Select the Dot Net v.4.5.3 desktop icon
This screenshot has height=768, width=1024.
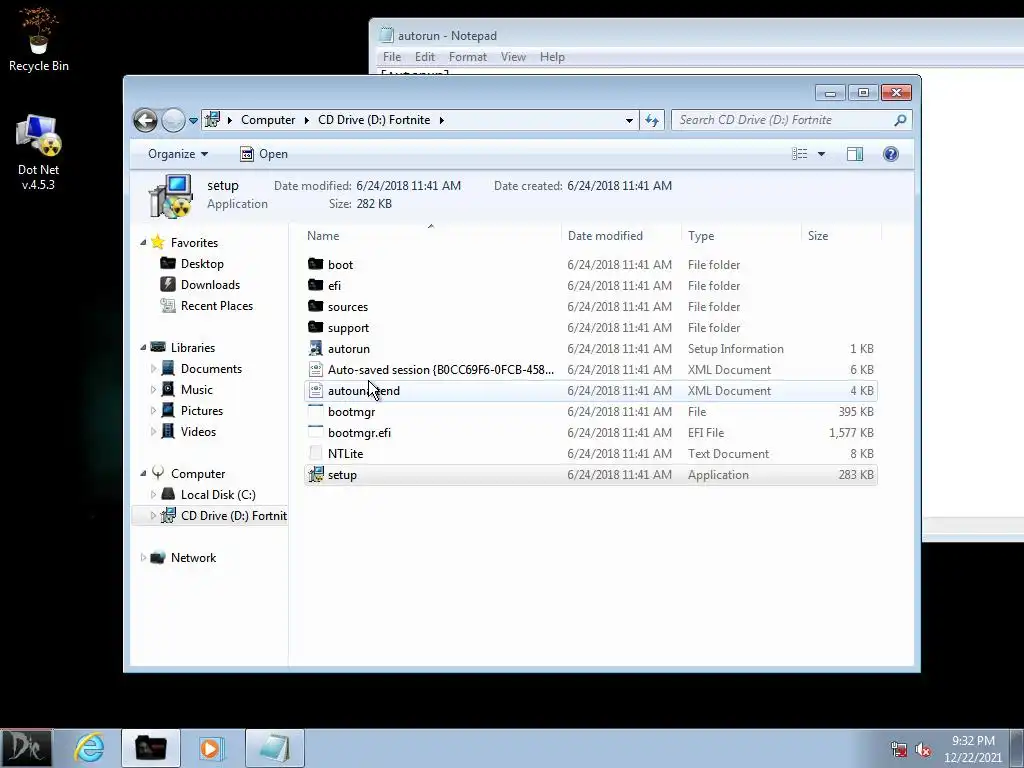pyautogui.click(x=39, y=152)
